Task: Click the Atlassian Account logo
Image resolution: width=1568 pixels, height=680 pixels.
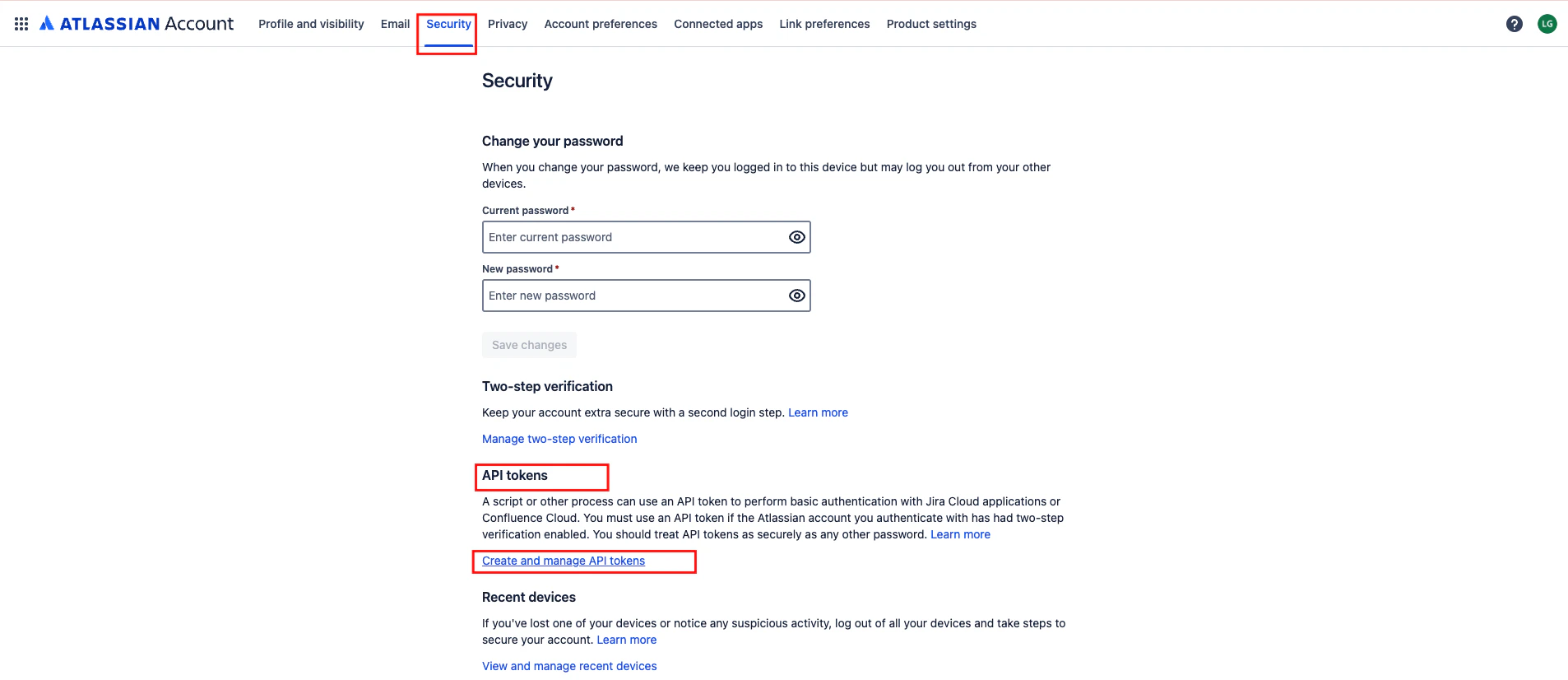Action: point(137,23)
